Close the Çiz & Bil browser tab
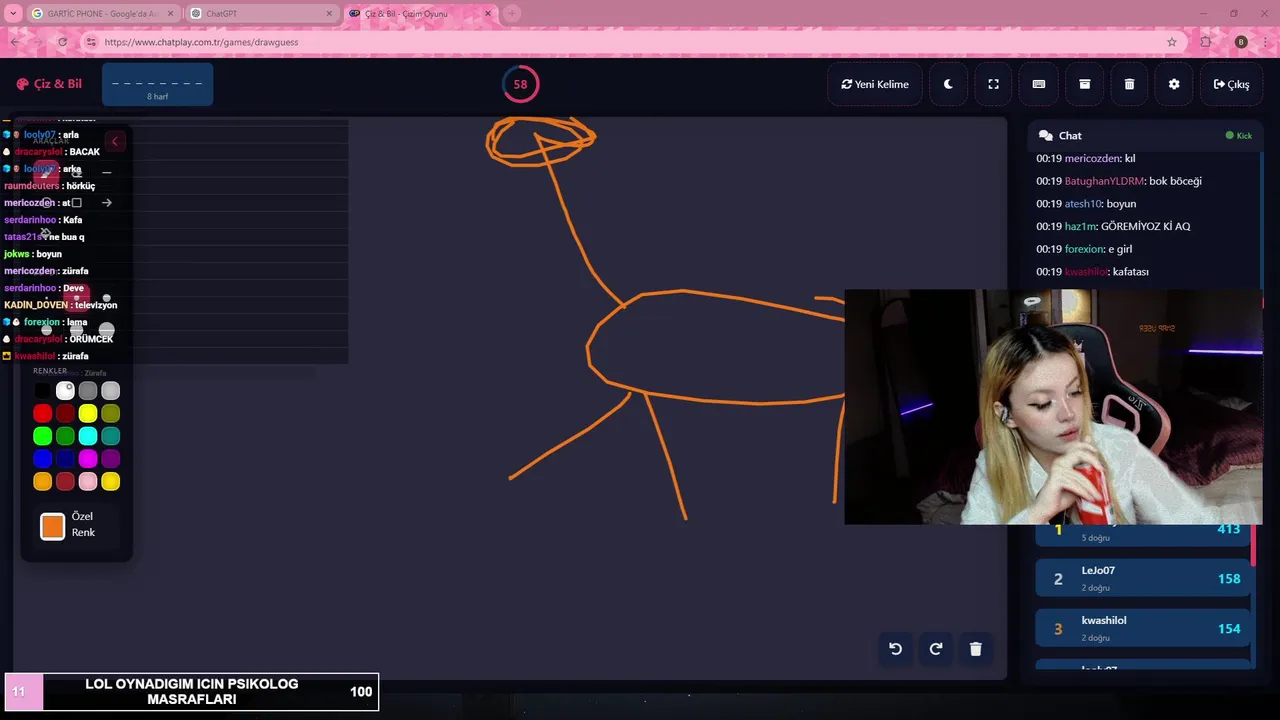 pyautogui.click(x=488, y=14)
